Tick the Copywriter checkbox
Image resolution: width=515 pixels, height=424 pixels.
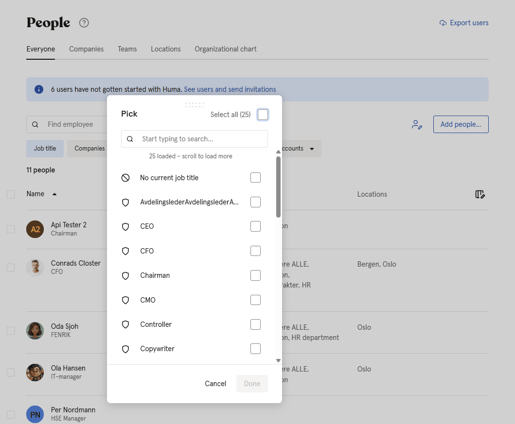[255, 349]
